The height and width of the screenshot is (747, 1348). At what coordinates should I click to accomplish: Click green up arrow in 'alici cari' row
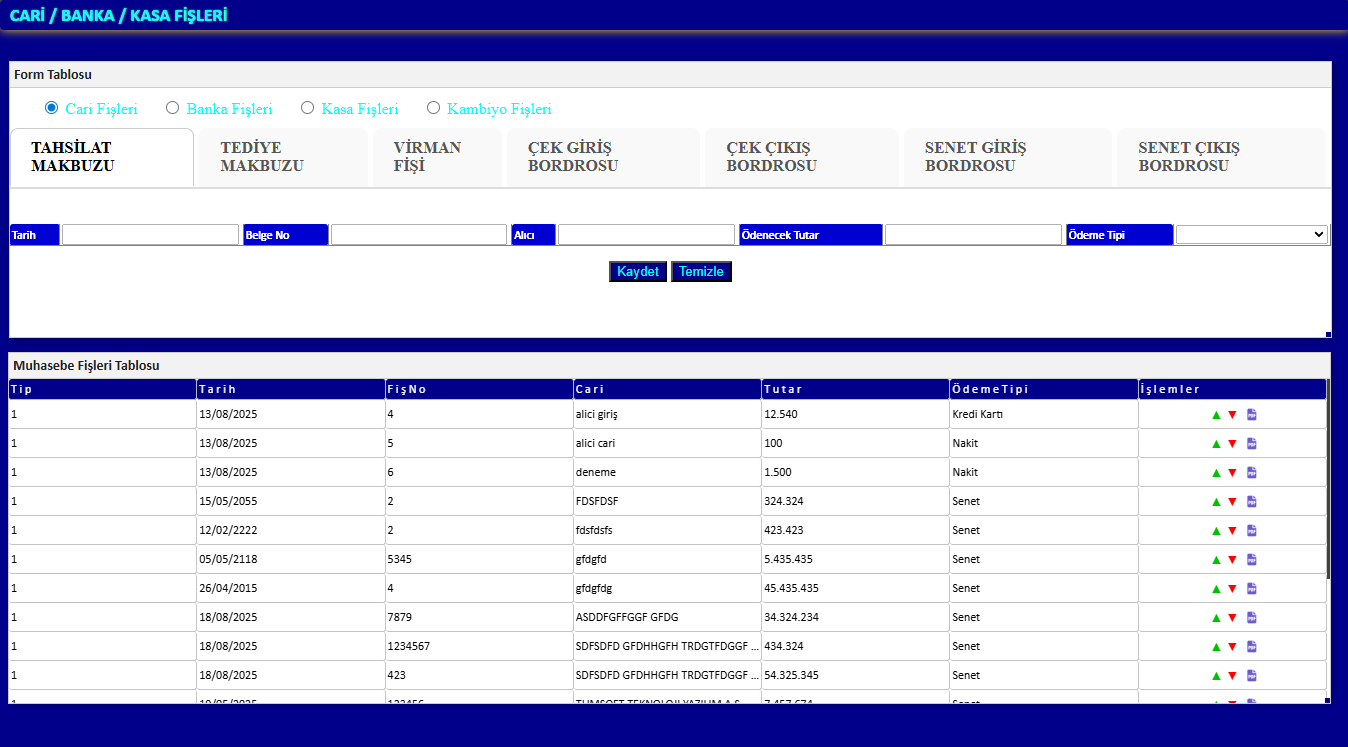click(1216, 444)
